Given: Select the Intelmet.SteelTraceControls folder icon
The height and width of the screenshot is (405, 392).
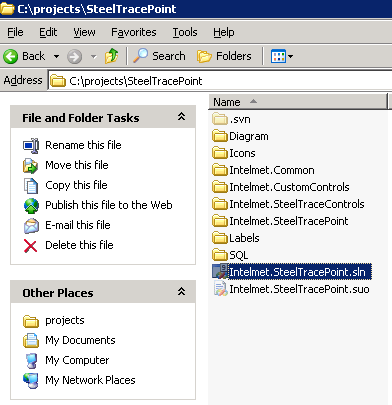Looking at the screenshot, I should (220, 204).
